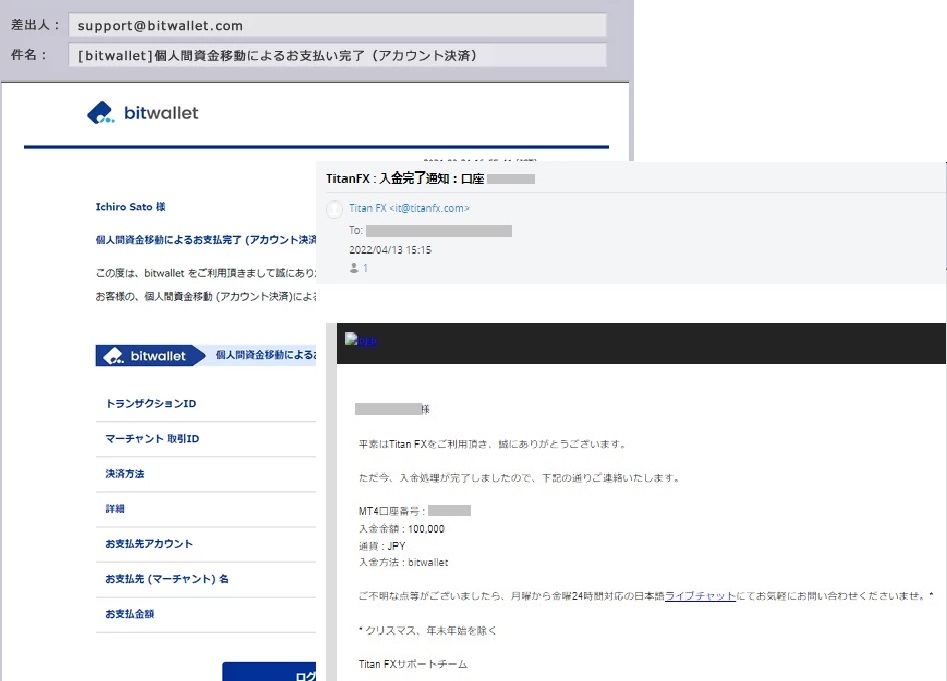This screenshot has width=947, height=681.
Task: Open the Titan FX it@titanfx.com sender link
Action: coord(409,208)
